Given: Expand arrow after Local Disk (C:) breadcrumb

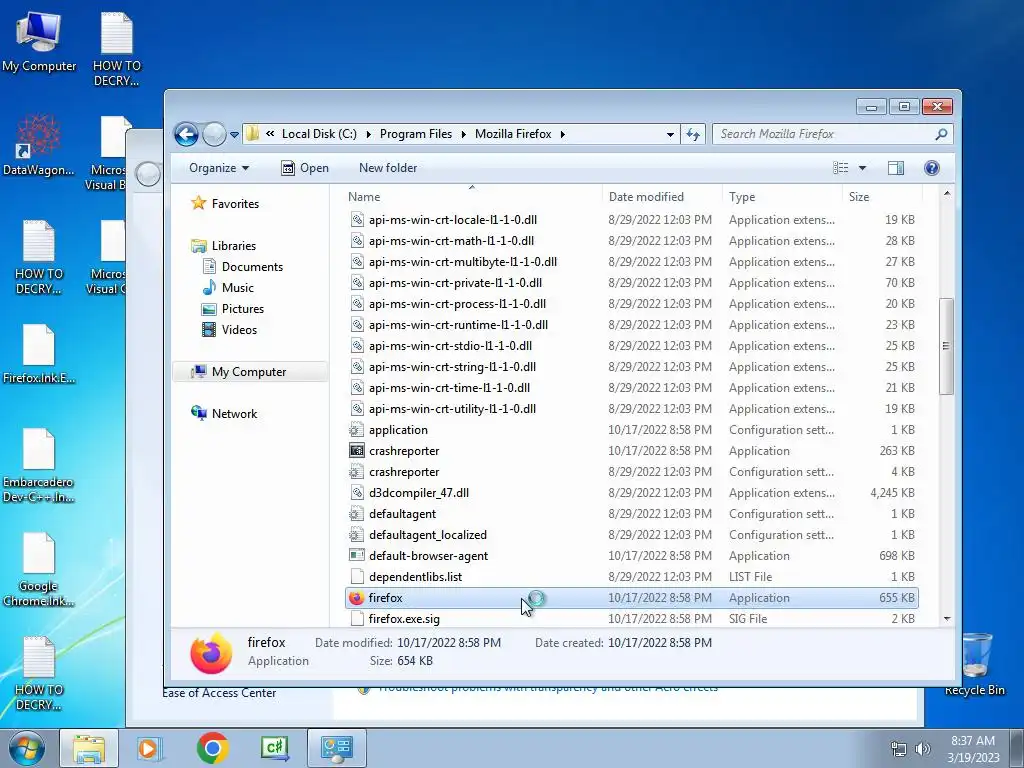Looking at the screenshot, I should pos(368,135).
